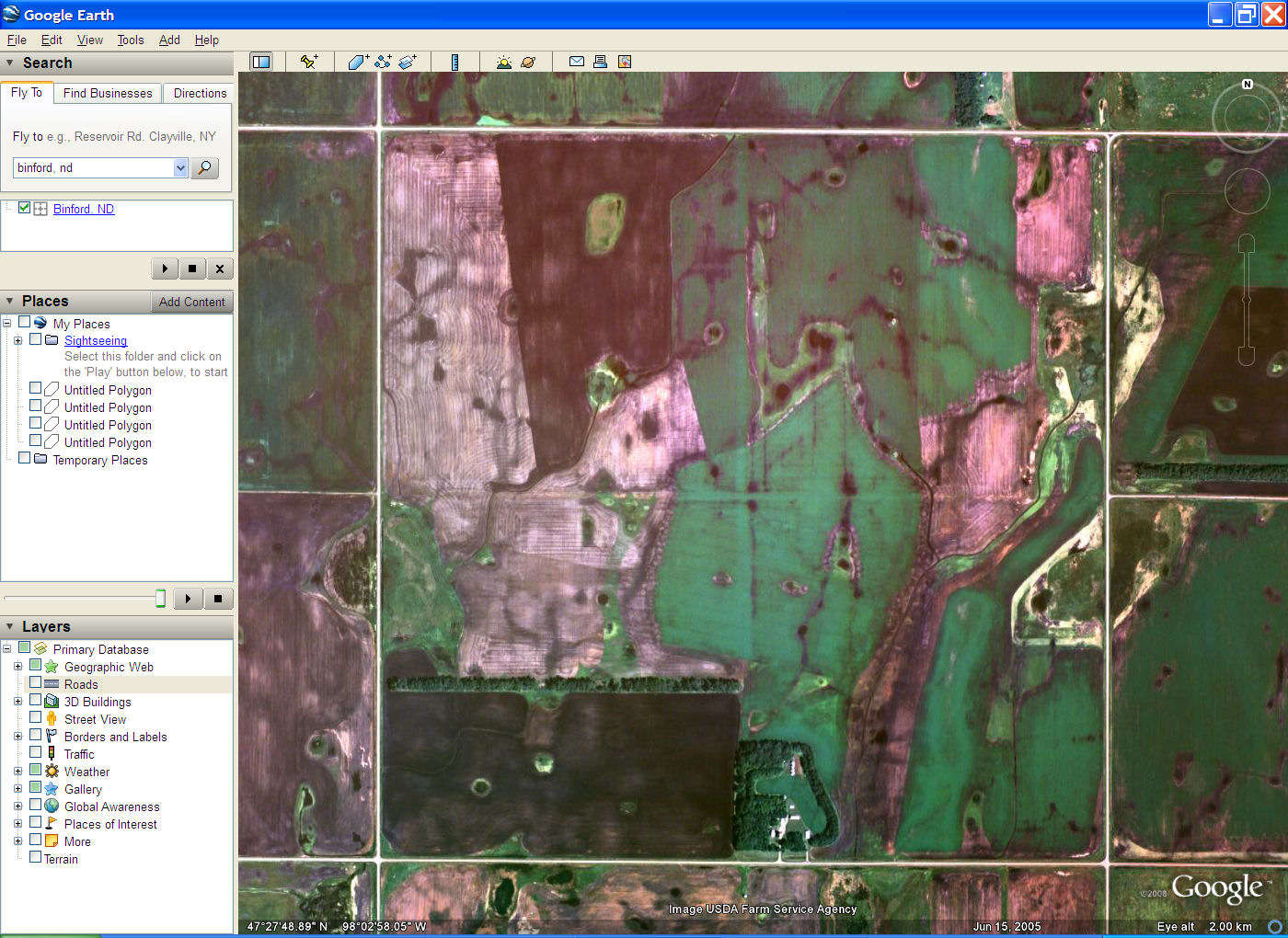This screenshot has width=1288, height=938.
Task: Clear search results with X button
Action: [219, 269]
